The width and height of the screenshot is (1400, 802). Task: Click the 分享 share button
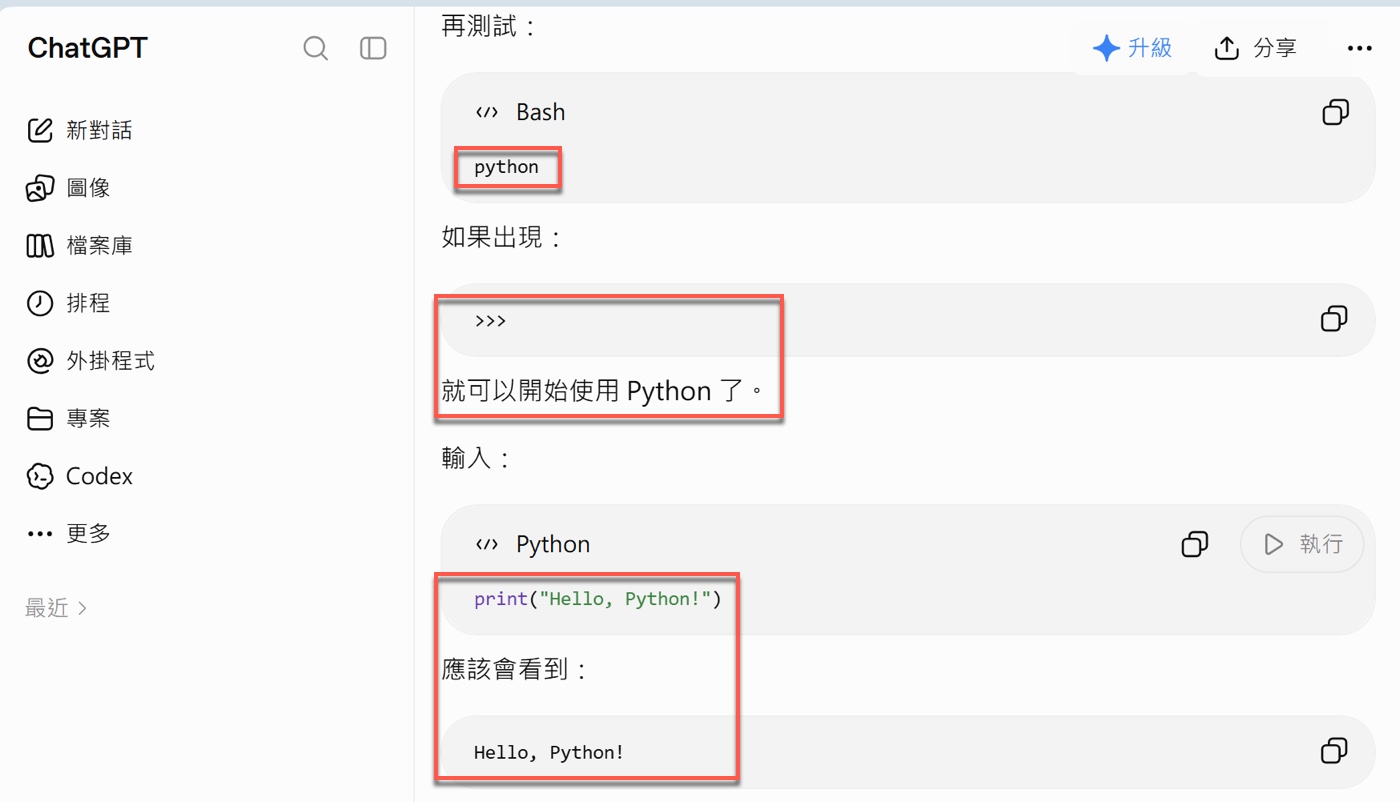(1255, 48)
